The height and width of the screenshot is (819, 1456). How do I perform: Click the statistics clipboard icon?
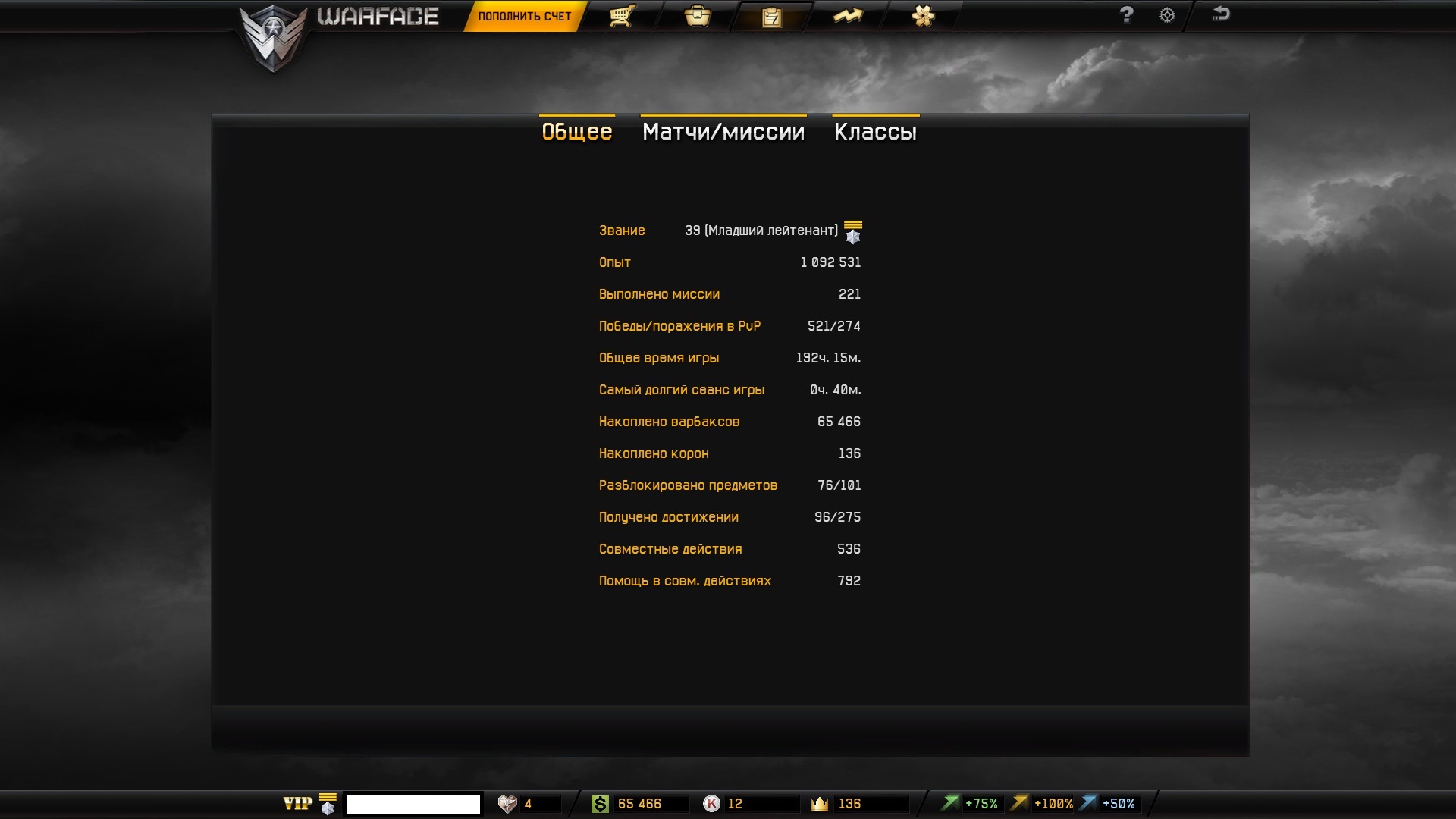771,17
